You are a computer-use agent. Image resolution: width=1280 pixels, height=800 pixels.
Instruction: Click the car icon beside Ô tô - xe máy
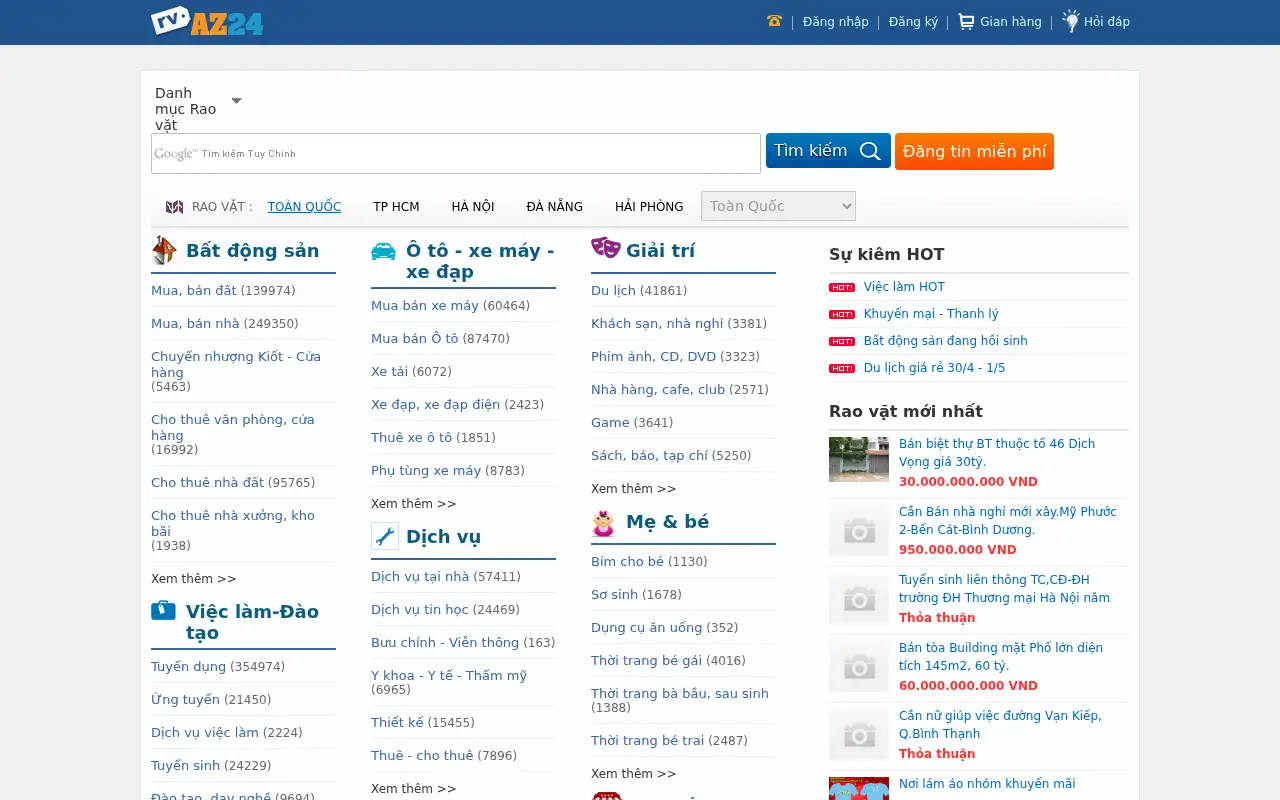pos(383,251)
